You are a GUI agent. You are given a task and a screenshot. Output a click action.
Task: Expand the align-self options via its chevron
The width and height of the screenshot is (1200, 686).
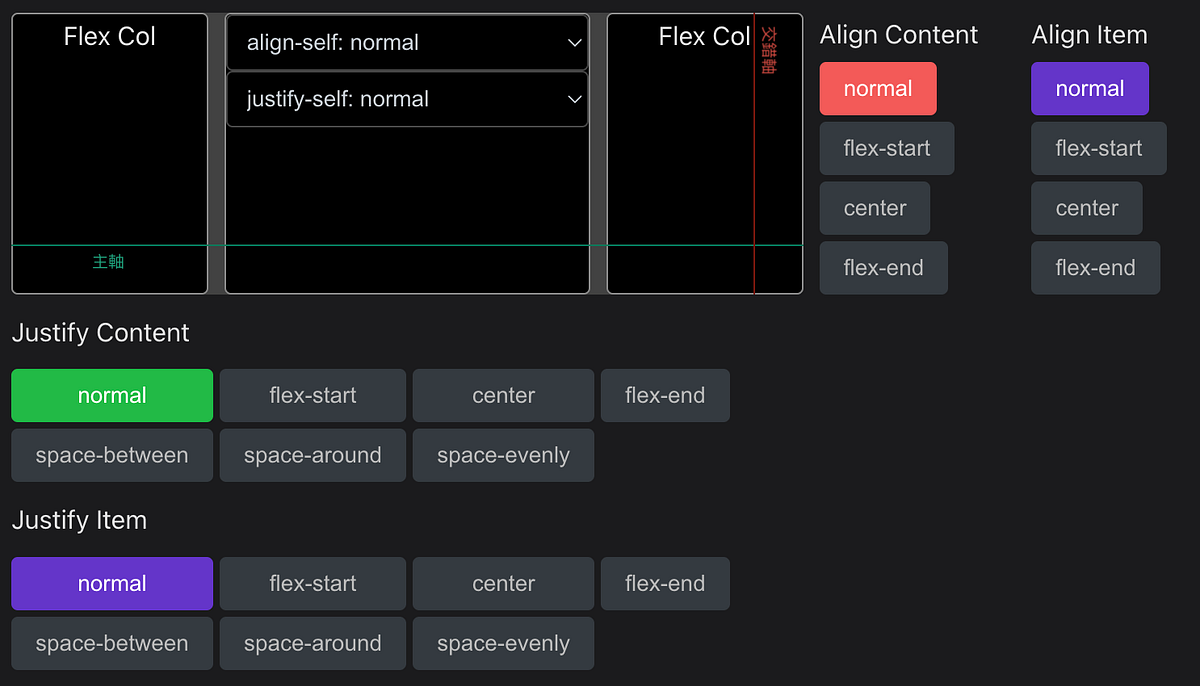tap(574, 42)
